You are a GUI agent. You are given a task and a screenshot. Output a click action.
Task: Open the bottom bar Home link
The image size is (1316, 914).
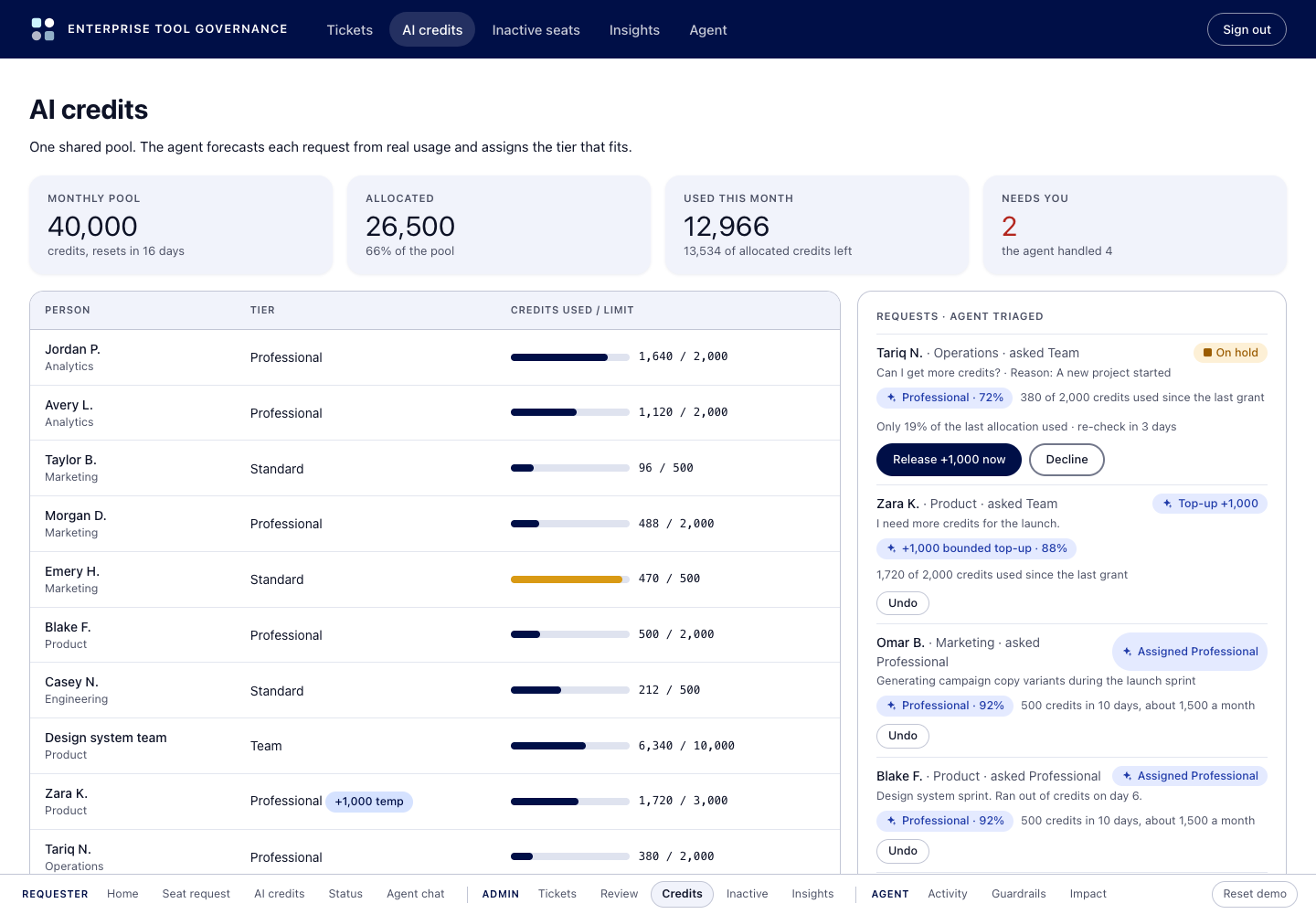pos(122,894)
